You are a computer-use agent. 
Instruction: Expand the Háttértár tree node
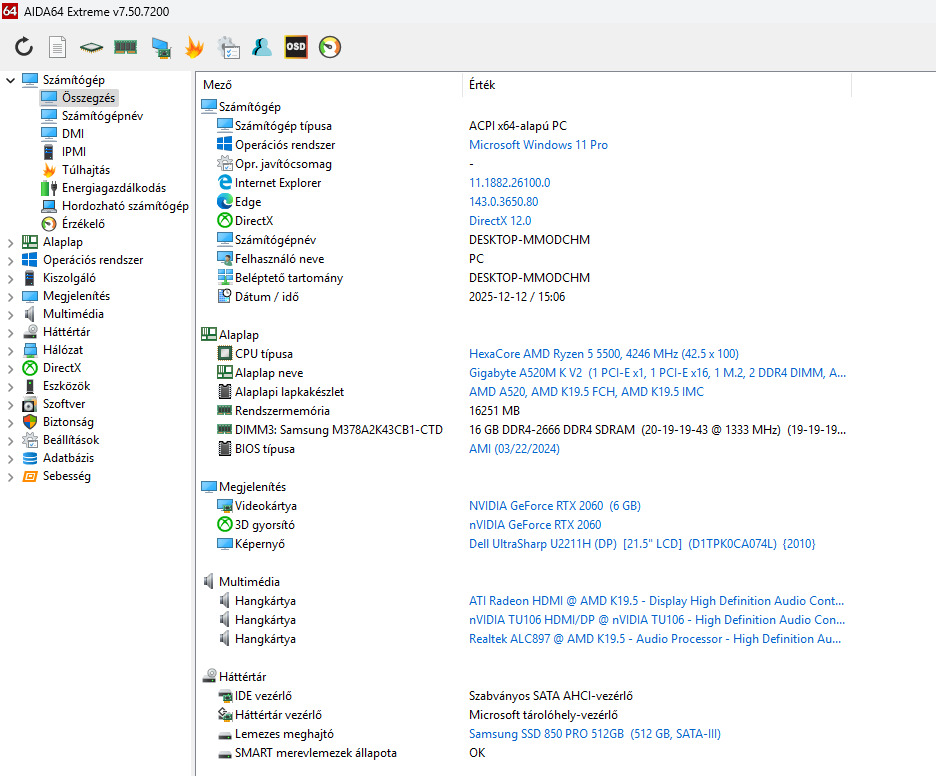10,332
